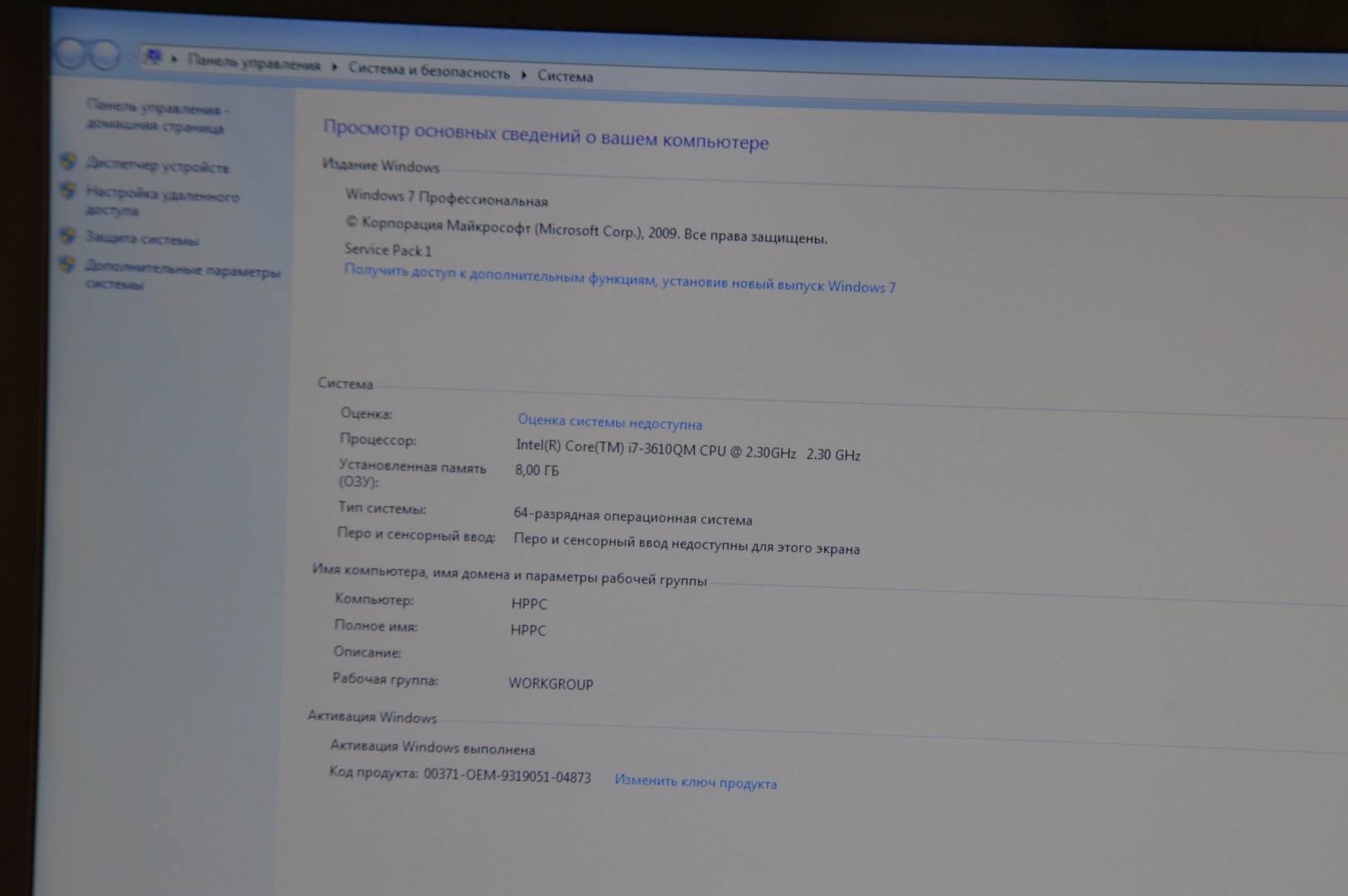Click shield icon beside Дополнительные параметры системы
The image size is (1348, 896).
click(x=67, y=265)
